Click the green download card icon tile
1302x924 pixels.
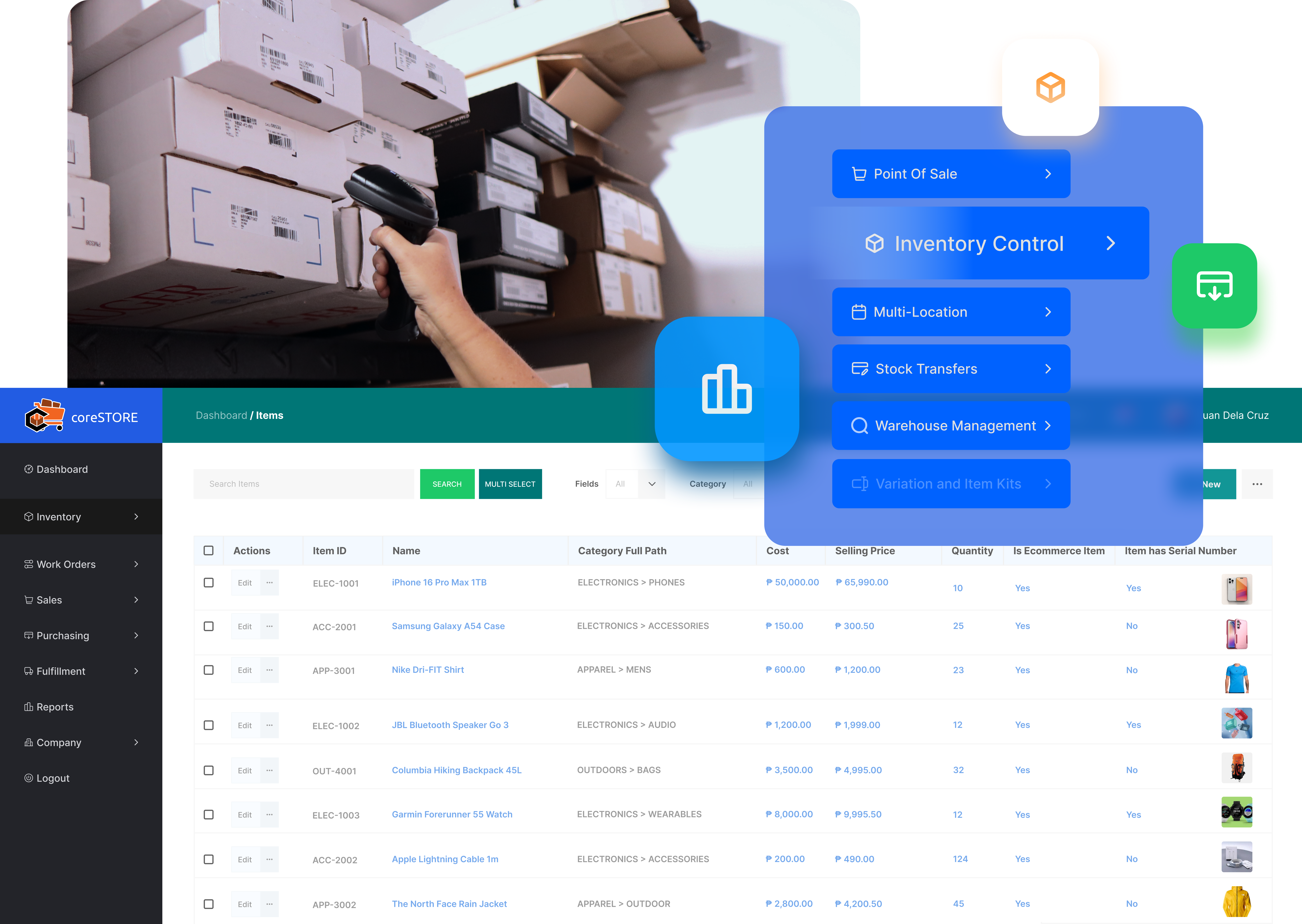(x=1214, y=286)
